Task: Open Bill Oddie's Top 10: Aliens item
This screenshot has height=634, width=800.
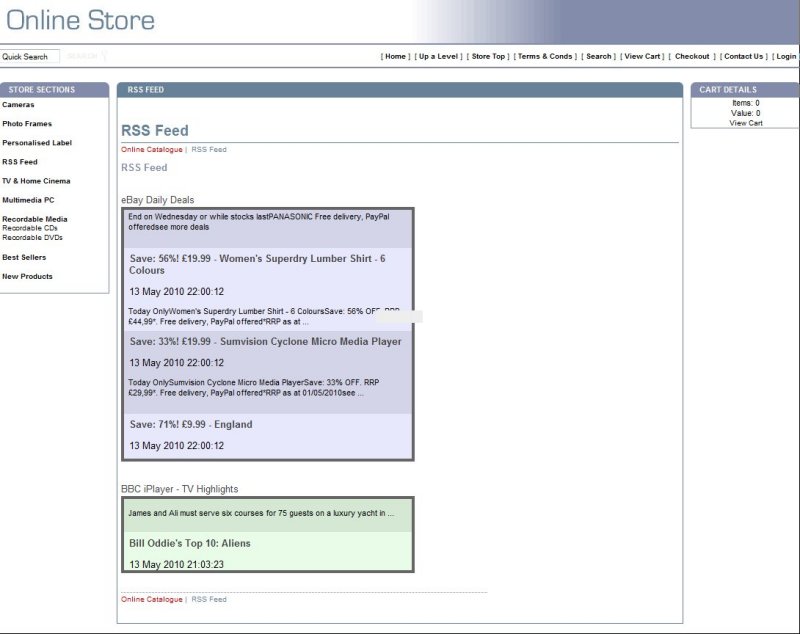Action: pos(190,544)
